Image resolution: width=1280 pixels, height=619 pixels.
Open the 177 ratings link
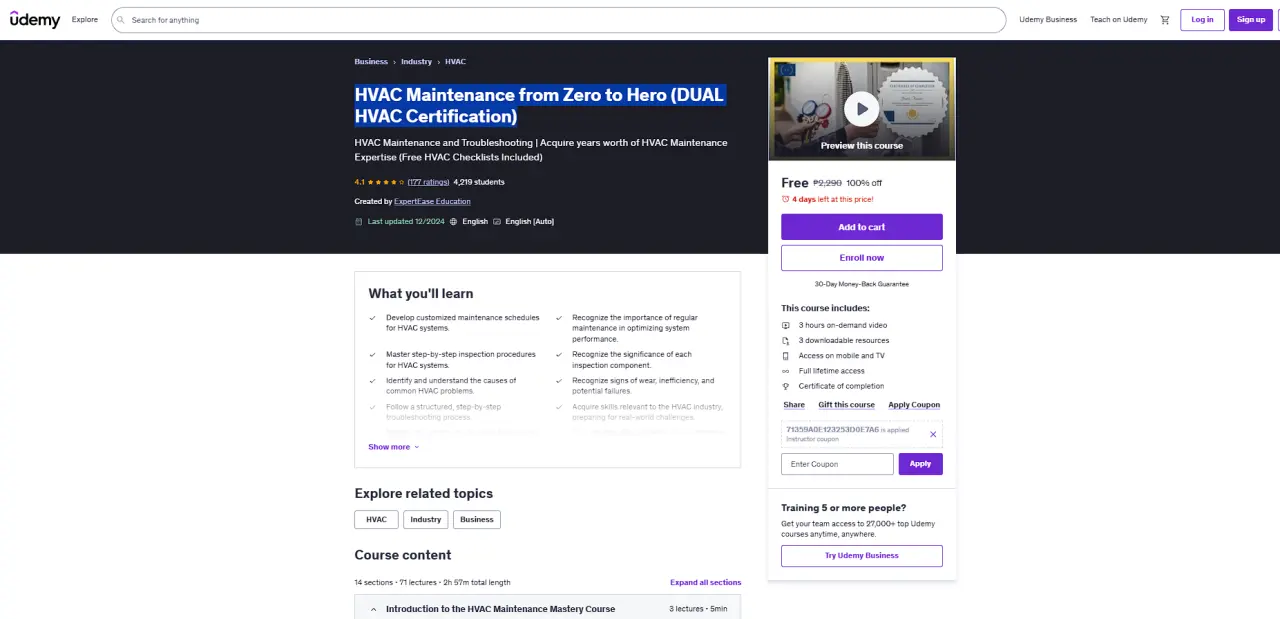428,182
